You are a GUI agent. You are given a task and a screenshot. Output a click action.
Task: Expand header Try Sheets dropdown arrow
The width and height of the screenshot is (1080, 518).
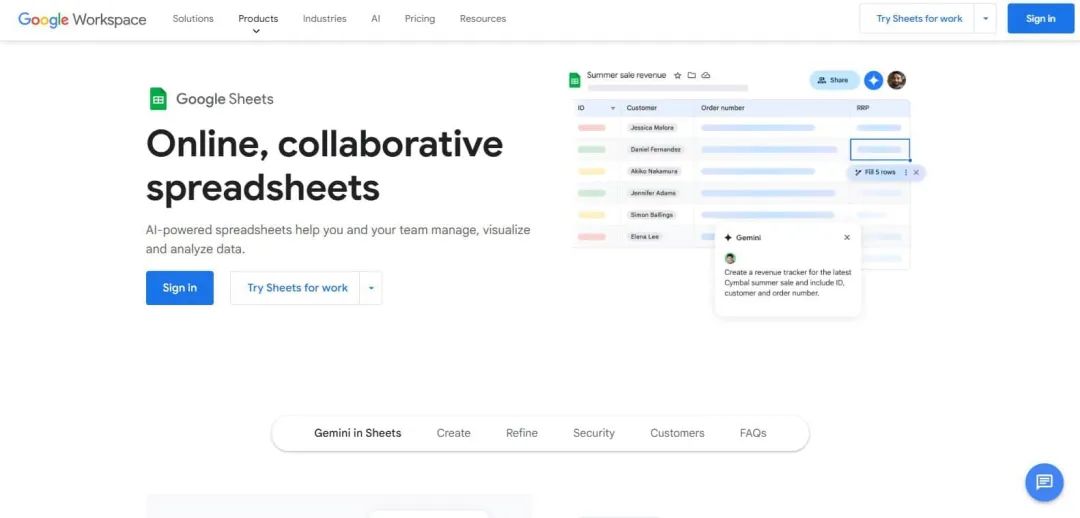(x=986, y=19)
